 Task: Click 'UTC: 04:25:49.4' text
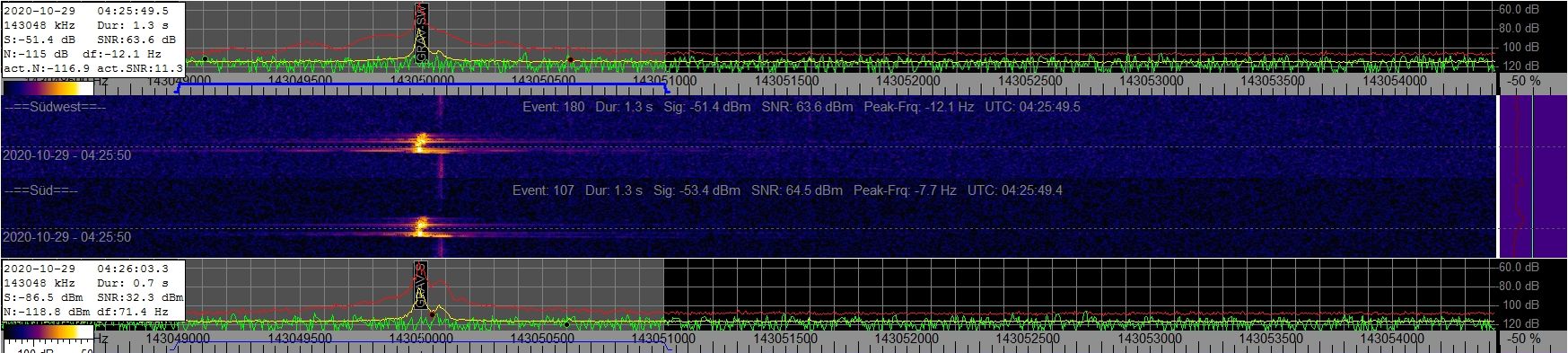pyautogui.click(x=1015, y=190)
